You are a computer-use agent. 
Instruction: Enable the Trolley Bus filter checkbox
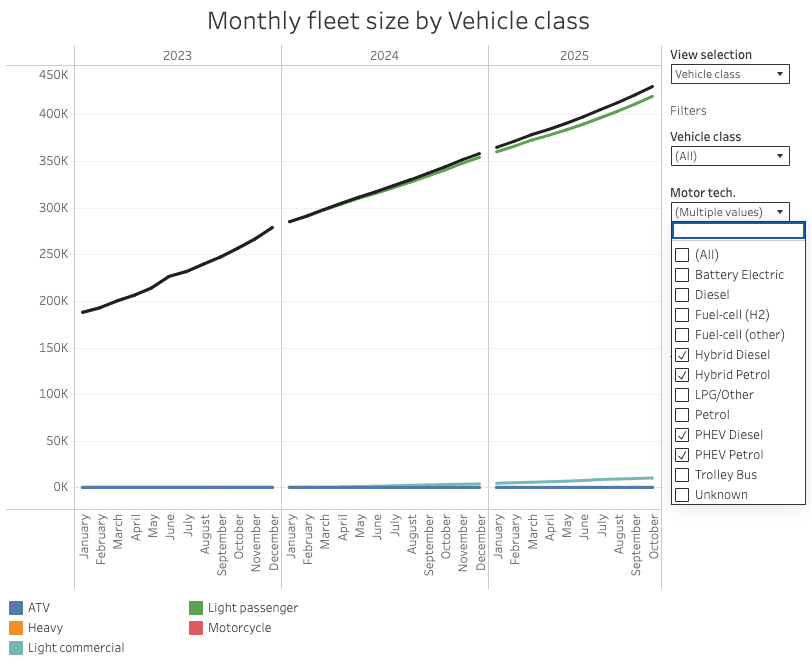click(x=682, y=475)
